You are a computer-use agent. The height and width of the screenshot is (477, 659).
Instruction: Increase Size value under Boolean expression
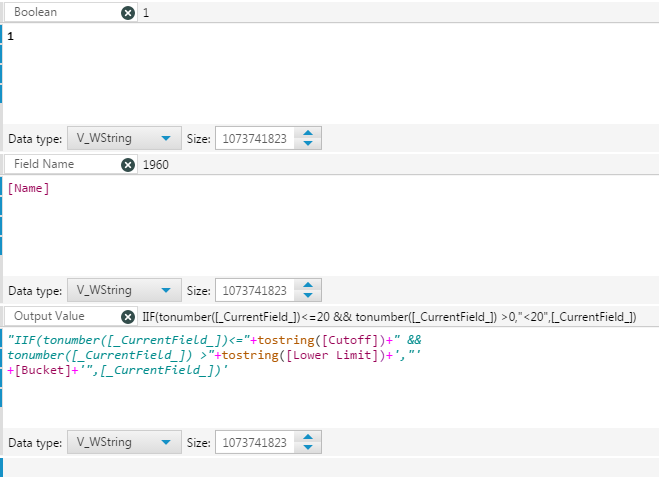click(308, 133)
